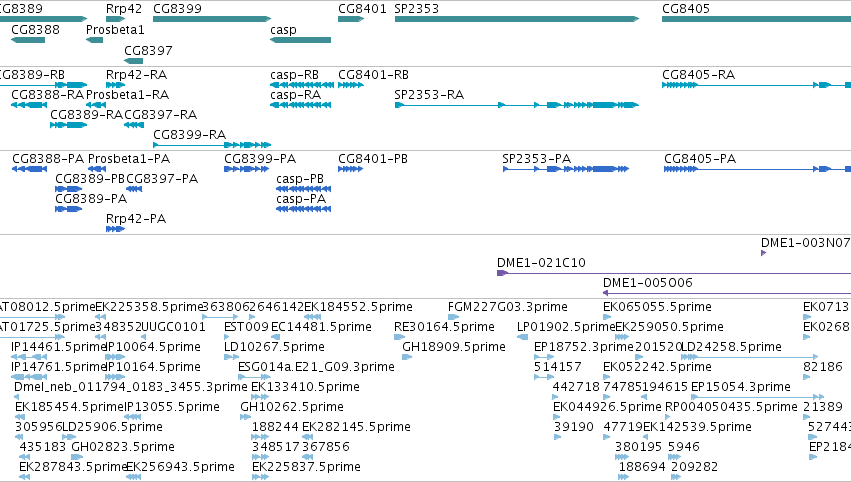Select the casp gene glyph
The width and height of the screenshot is (851, 482).
(x=301, y=40)
